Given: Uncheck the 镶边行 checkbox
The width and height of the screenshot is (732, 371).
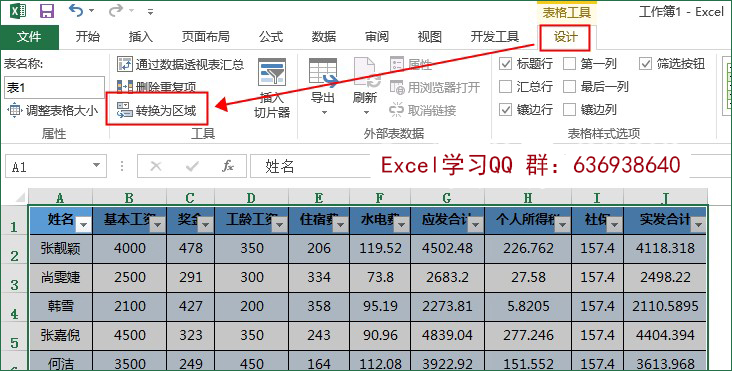Looking at the screenshot, I should [x=506, y=110].
